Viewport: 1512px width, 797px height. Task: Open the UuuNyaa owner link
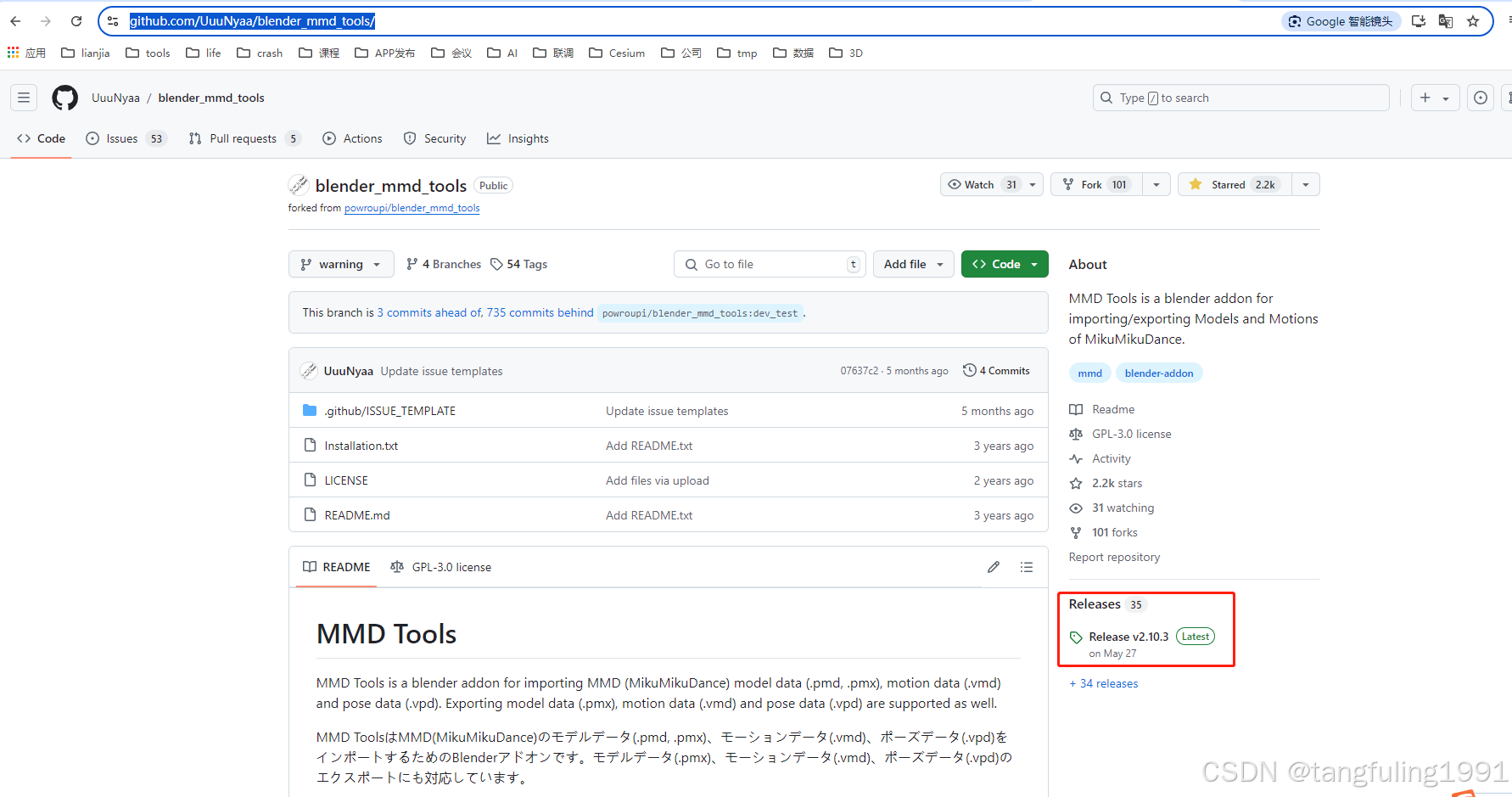click(x=115, y=98)
